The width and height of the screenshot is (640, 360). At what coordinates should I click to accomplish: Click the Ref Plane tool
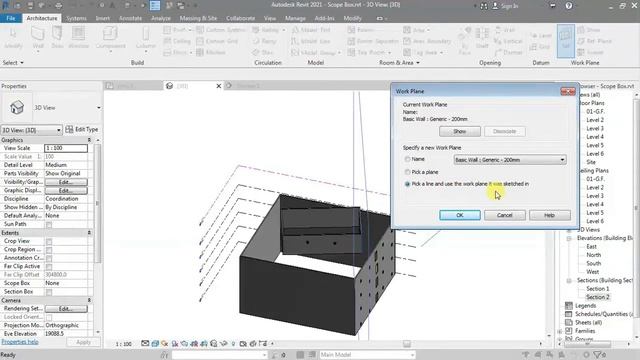click(594, 41)
